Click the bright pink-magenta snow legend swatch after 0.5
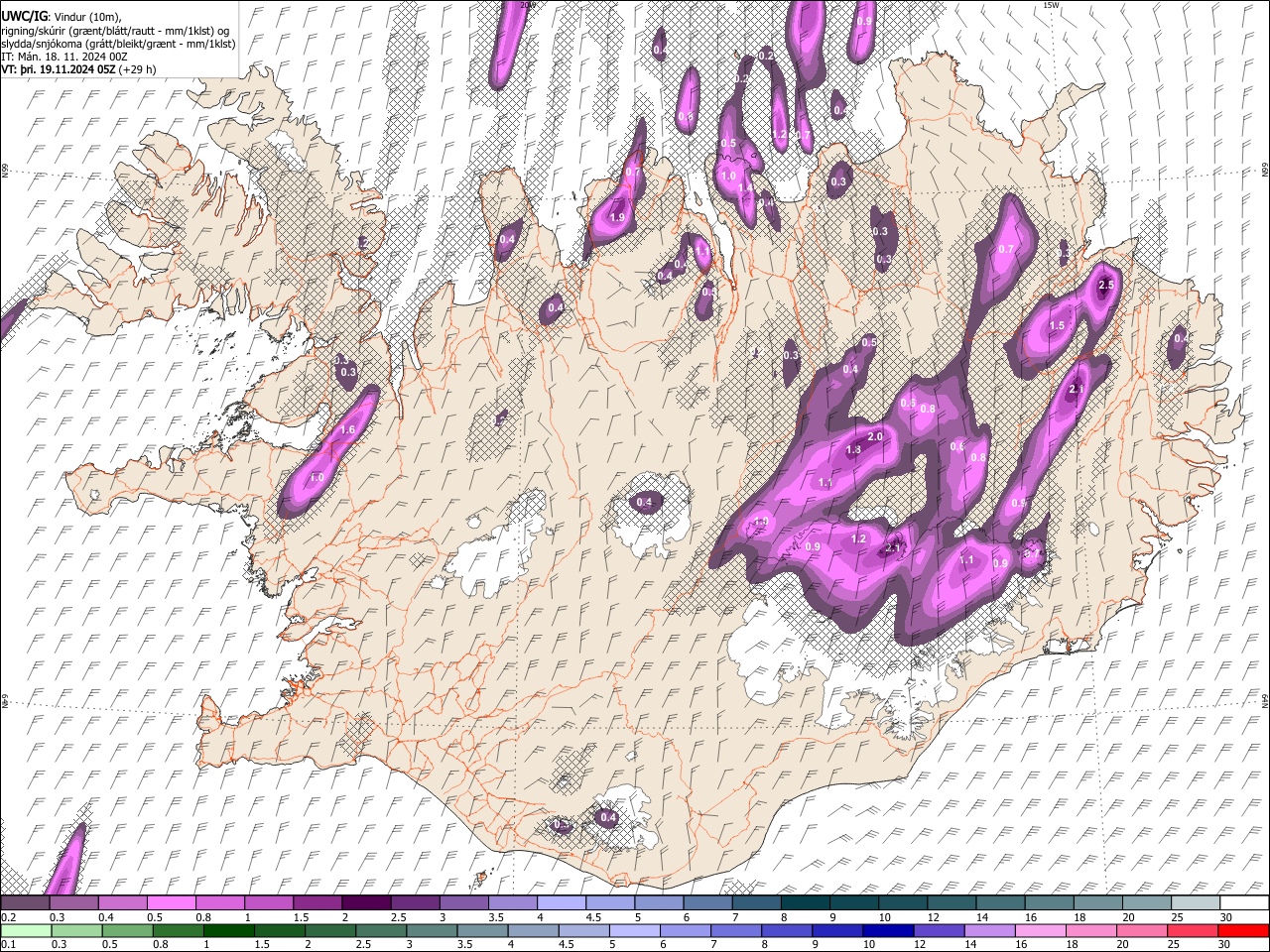This screenshot has height=952, width=1270. 171,903
